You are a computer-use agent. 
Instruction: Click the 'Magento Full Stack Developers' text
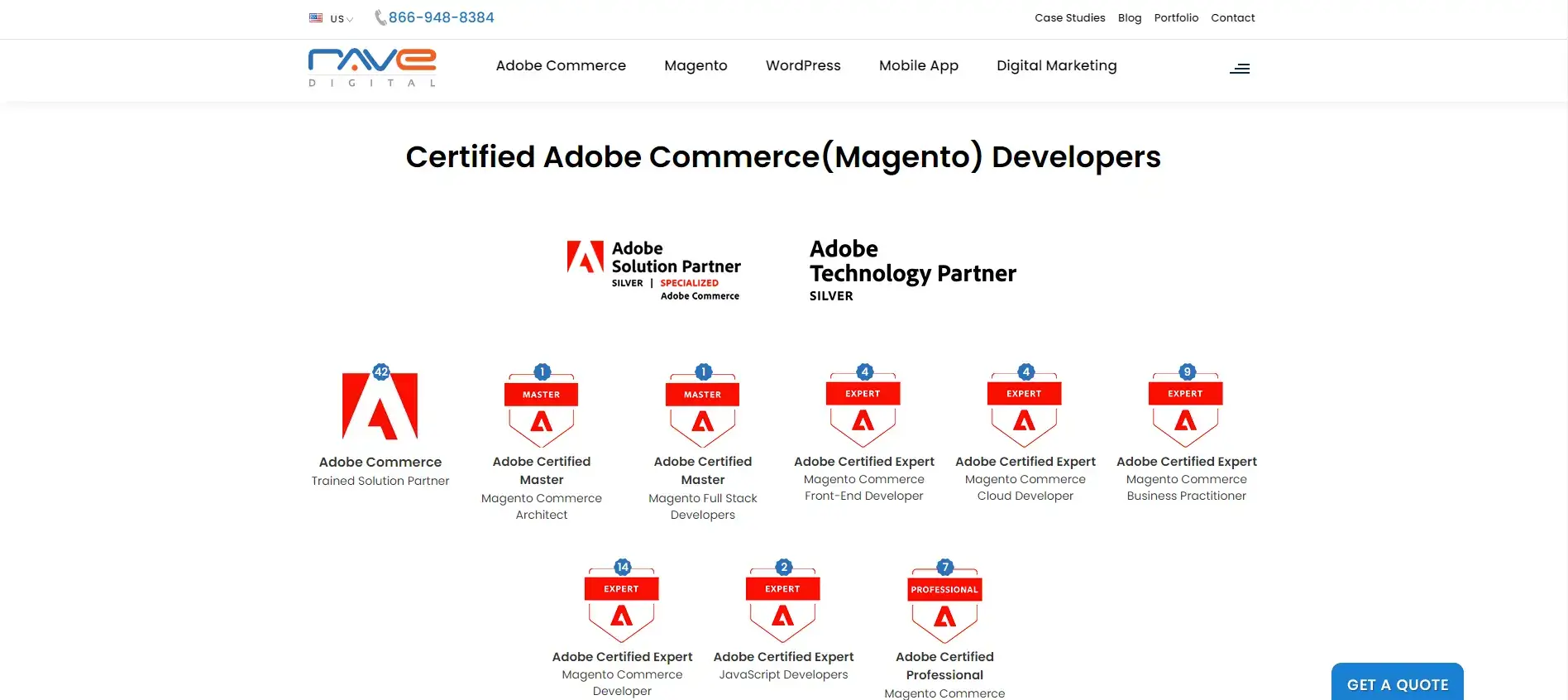coord(703,506)
